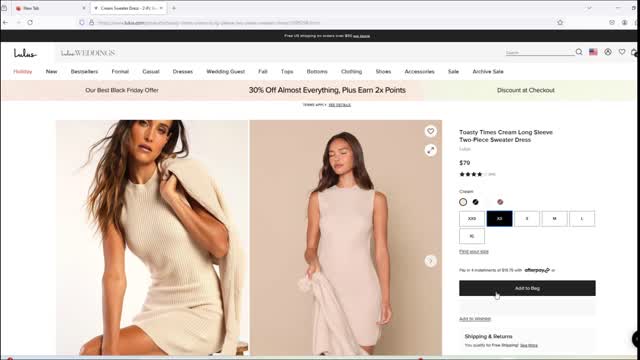Viewport: 640px width, 360px height.
Task: Go back with the browser back arrow
Action: [x=5, y=22]
